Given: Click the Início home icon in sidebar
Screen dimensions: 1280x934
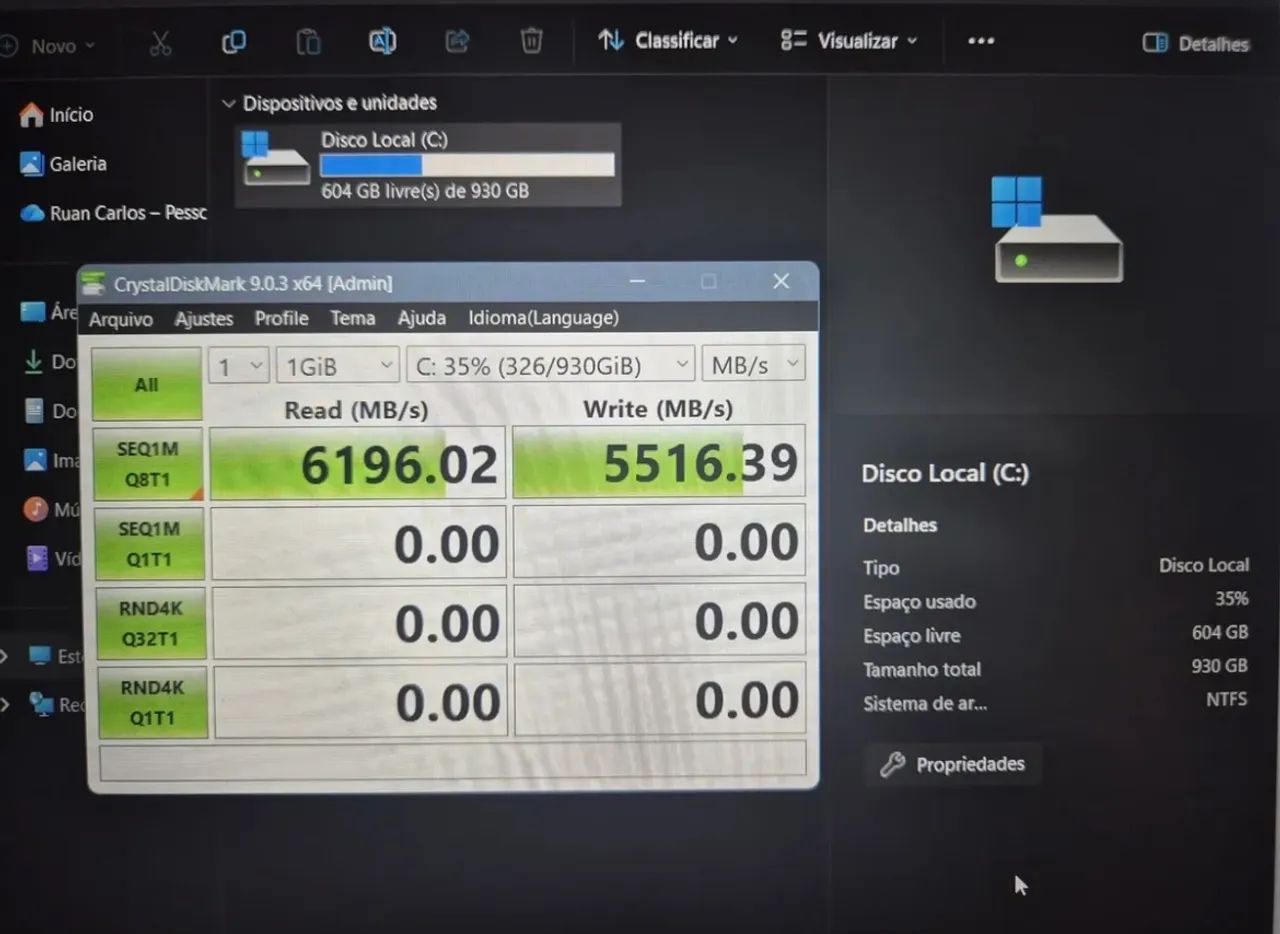Looking at the screenshot, I should (x=32, y=115).
